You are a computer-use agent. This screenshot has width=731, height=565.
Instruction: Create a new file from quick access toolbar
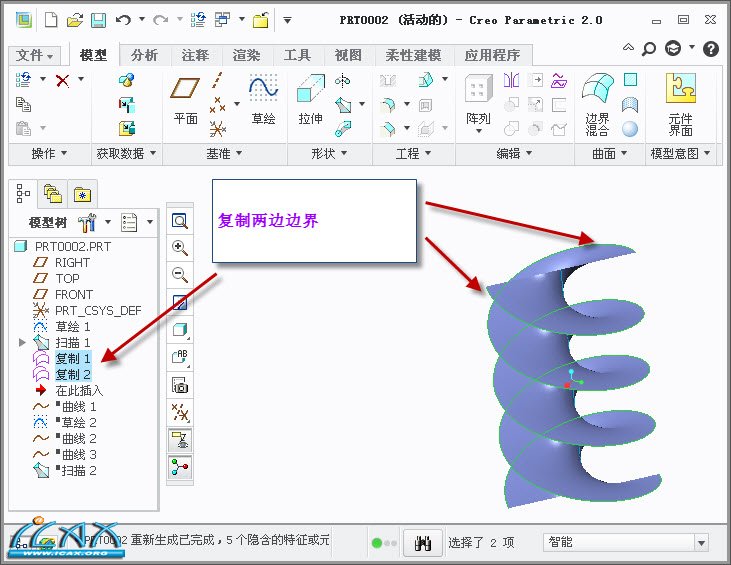point(51,20)
